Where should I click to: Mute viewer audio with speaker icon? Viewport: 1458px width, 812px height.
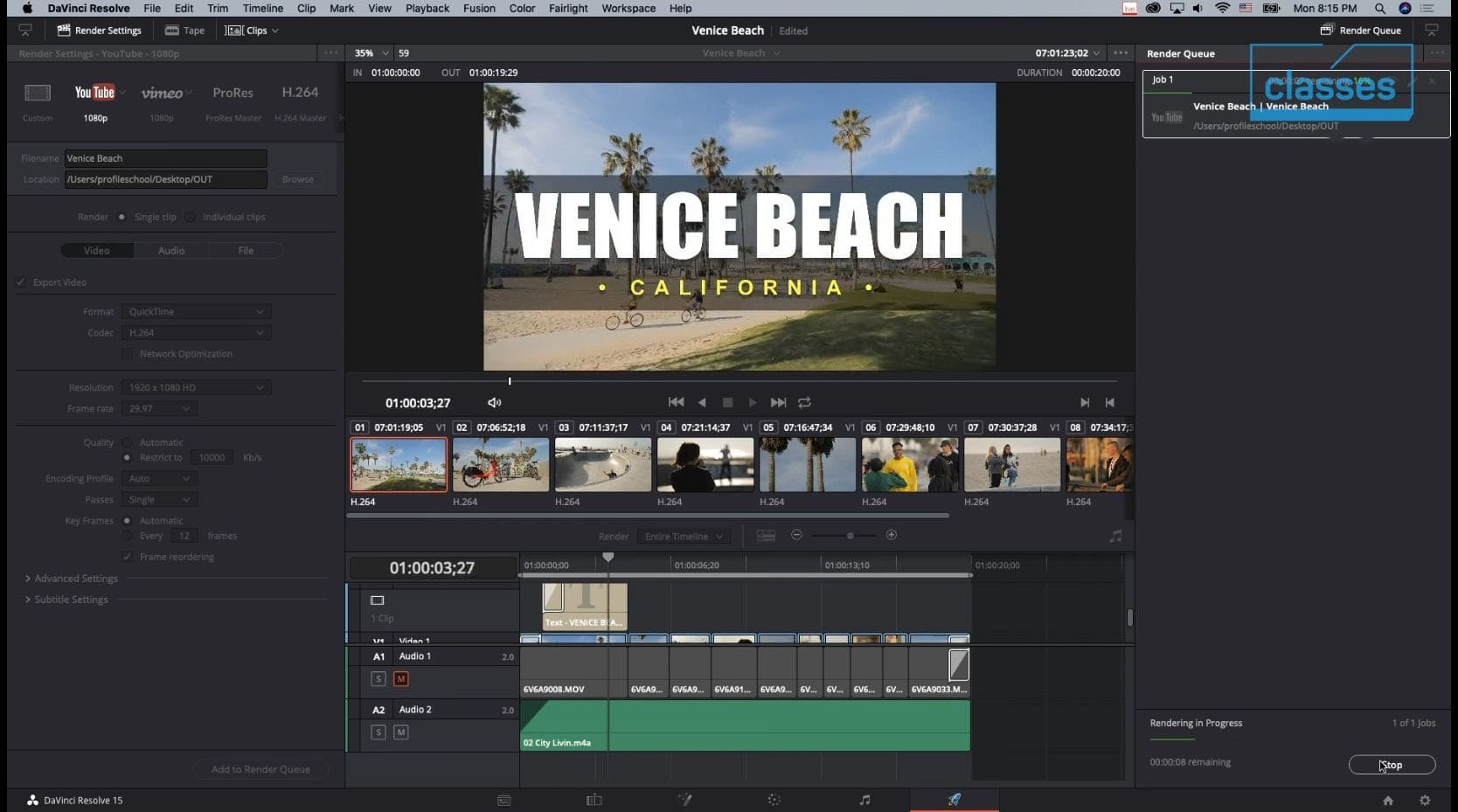pyautogui.click(x=494, y=403)
